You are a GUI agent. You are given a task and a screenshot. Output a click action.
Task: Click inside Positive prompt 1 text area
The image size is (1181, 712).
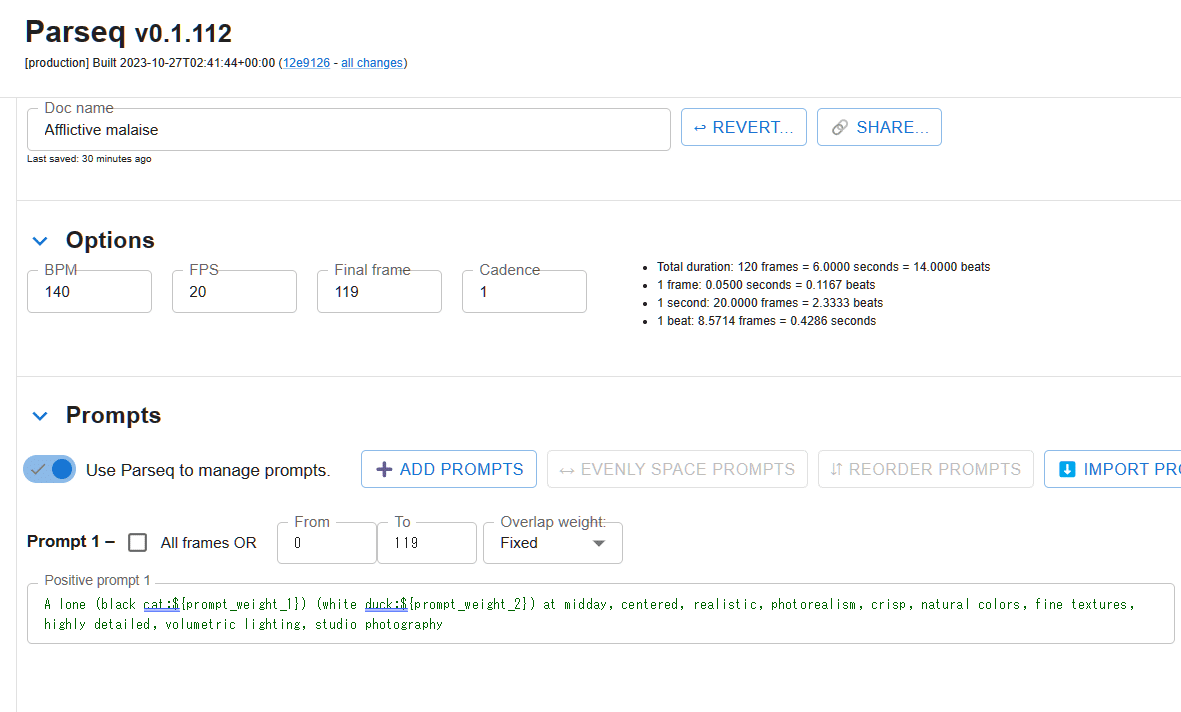coord(600,614)
